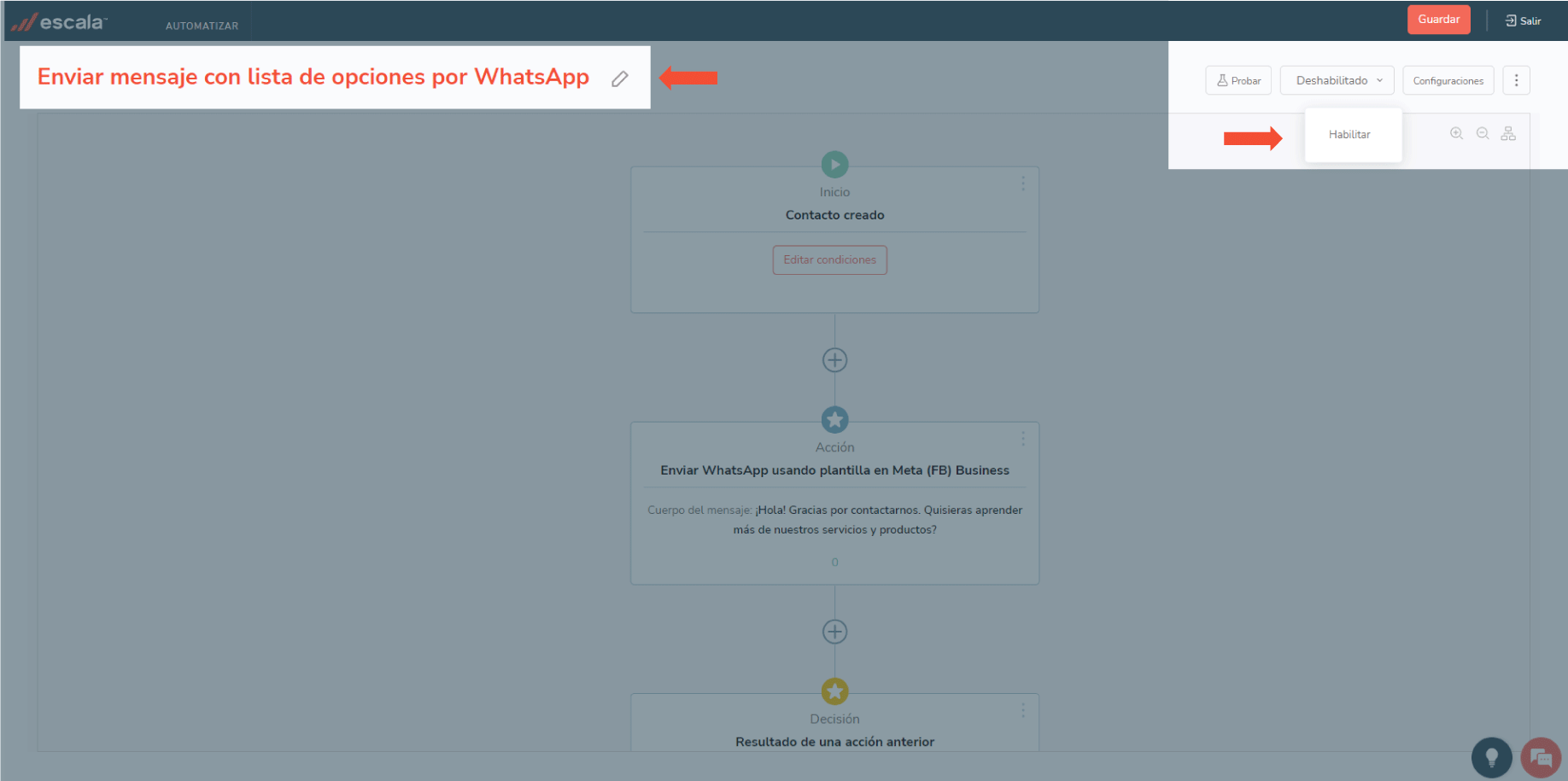
Task: Click the Guardar button
Action: (1439, 20)
